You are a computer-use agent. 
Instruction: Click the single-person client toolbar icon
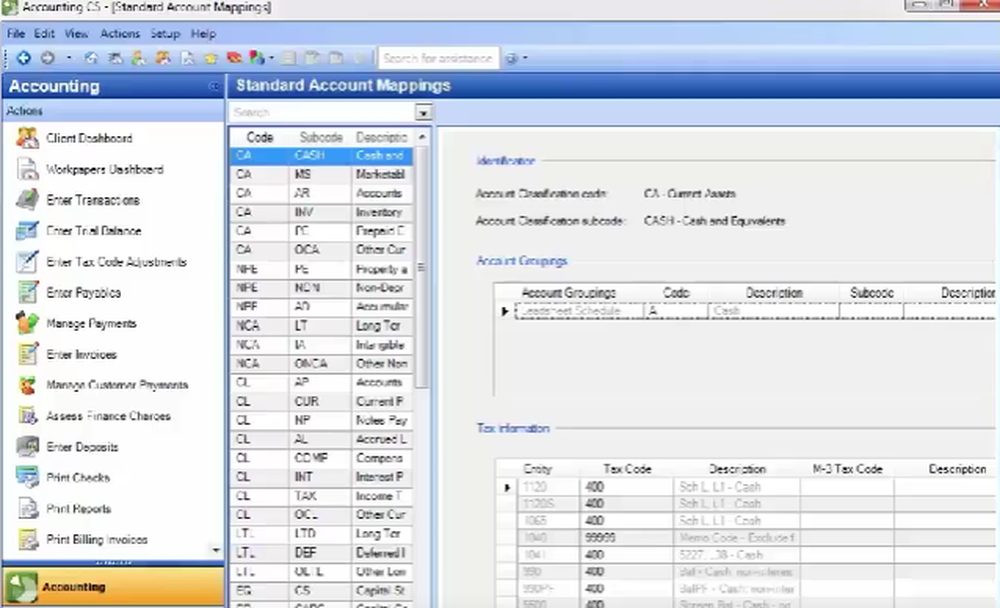138,58
